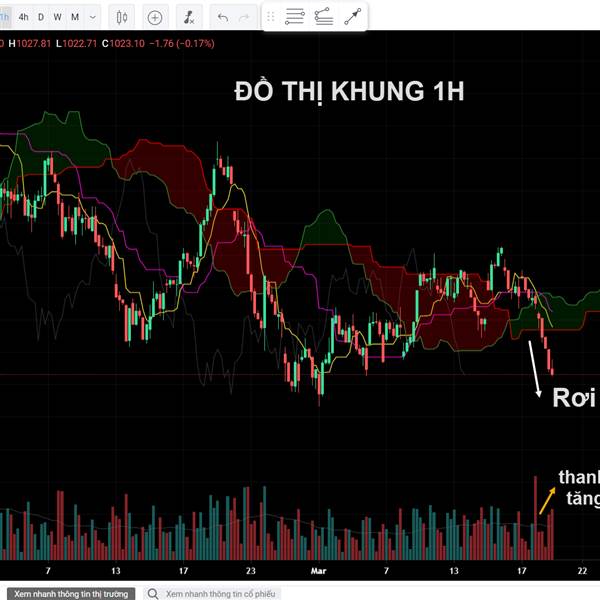Select the ĐỒ THỊ KHUNG 1H text label
The width and height of the screenshot is (600, 600).
click(349, 92)
